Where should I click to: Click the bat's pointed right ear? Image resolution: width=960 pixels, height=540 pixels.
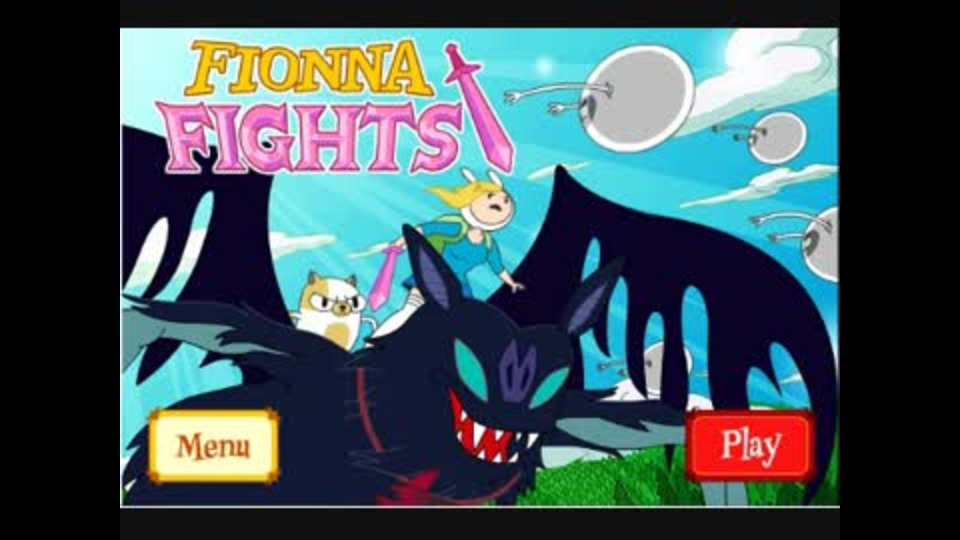[x=591, y=295]
